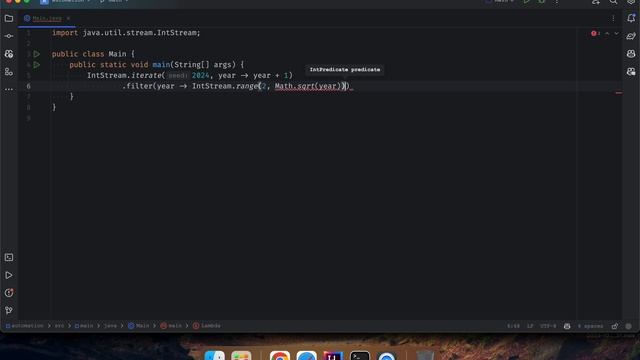Open the Main run configuration dropdown
The height and width of the screenshot is (360, 640).
point(500,2)
